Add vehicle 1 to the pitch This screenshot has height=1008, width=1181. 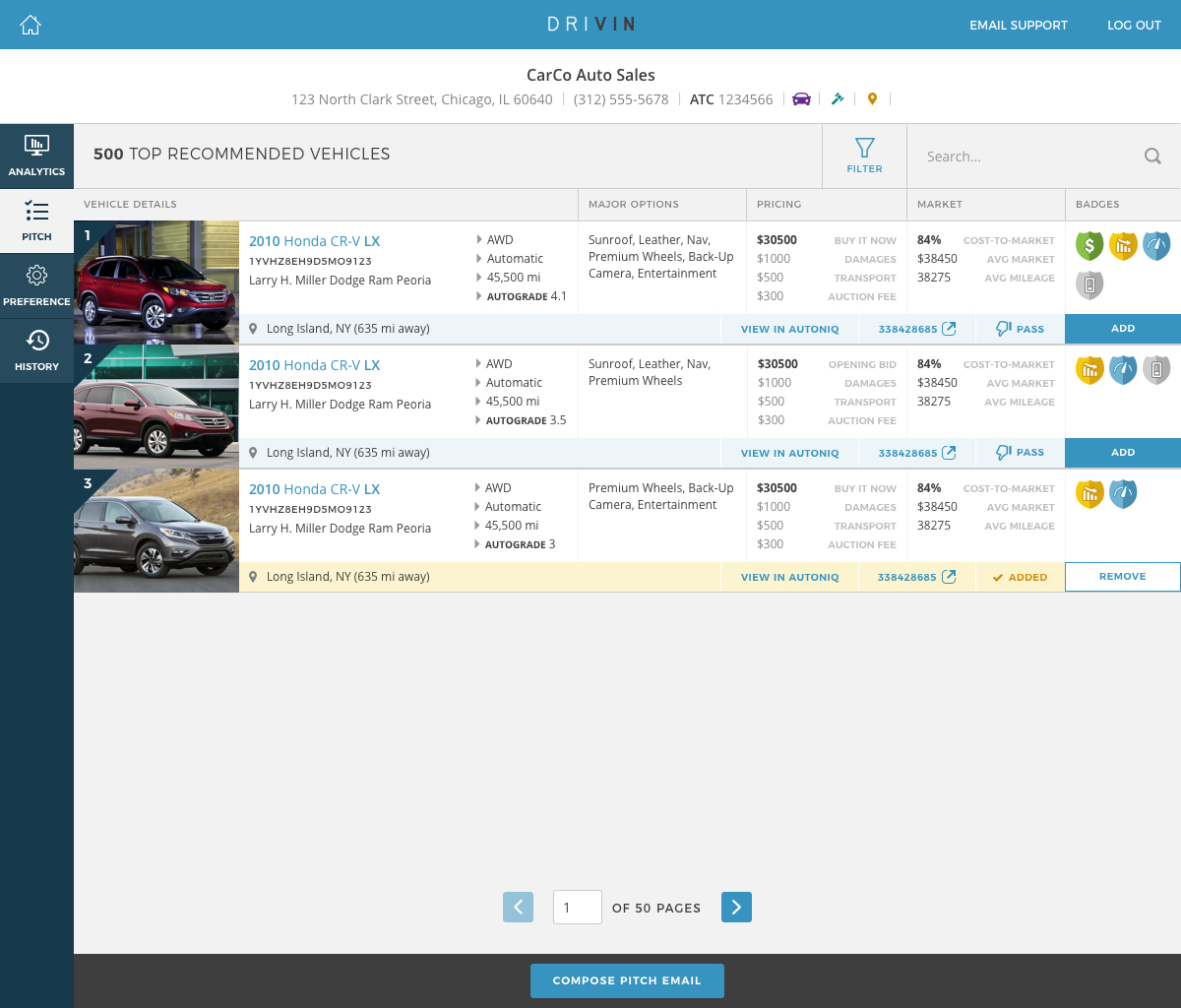pos(1123,329)
